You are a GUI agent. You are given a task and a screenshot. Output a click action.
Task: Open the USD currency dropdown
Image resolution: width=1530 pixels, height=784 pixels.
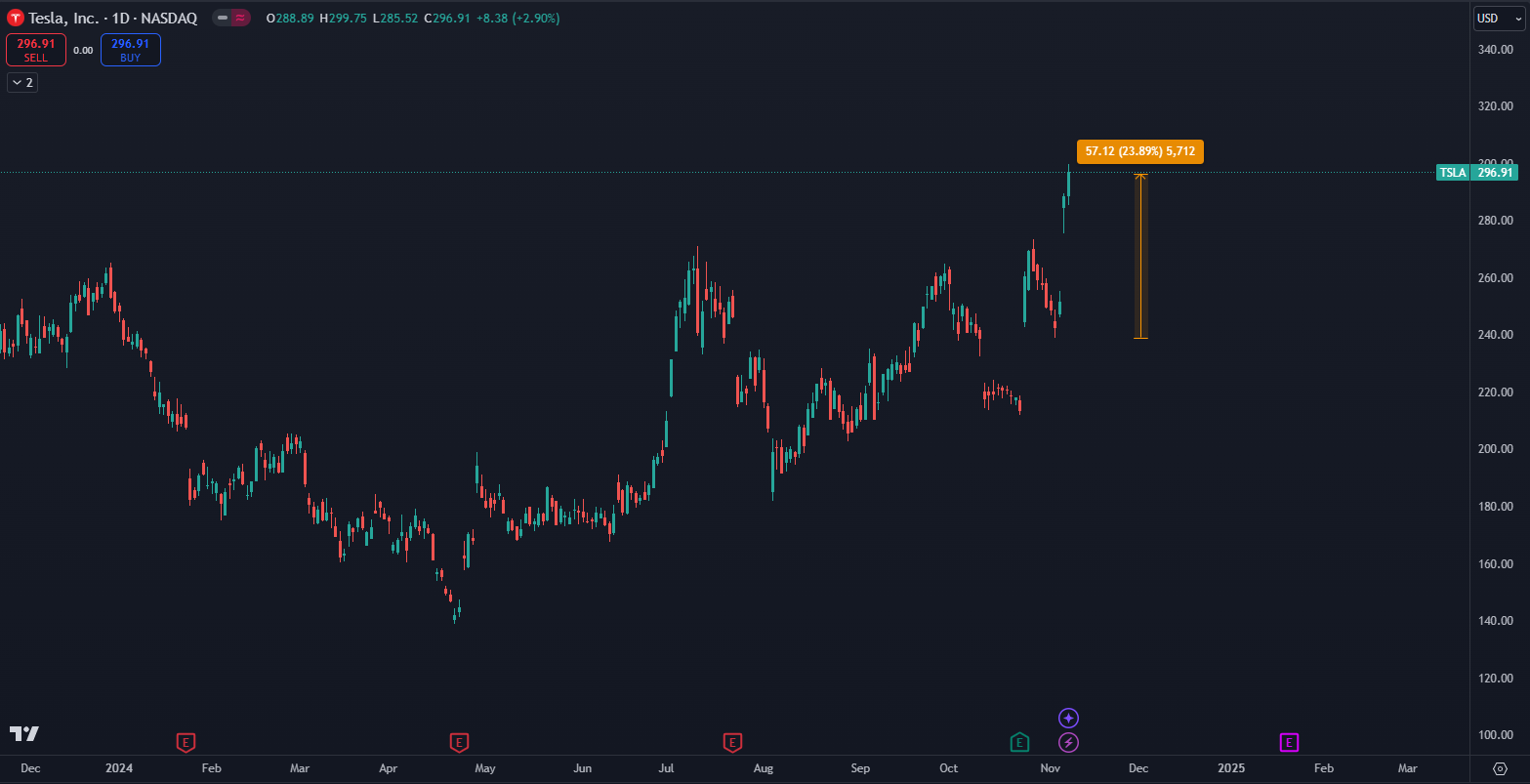click(1500, 19)
